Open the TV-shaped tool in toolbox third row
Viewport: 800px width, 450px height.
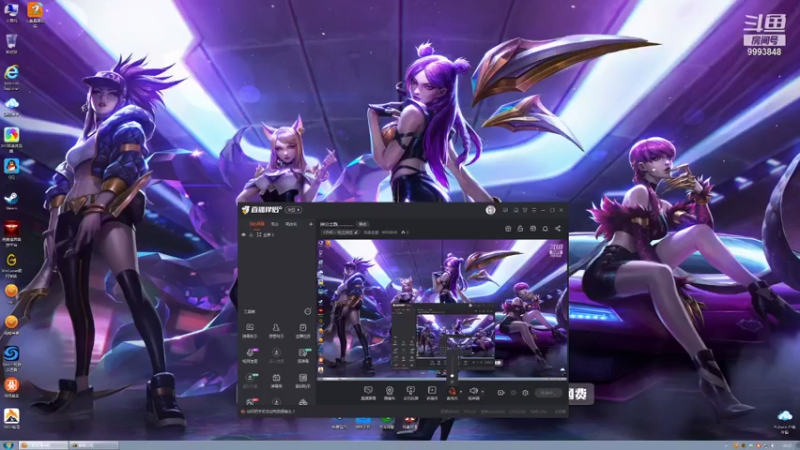(x=276, y=380)
